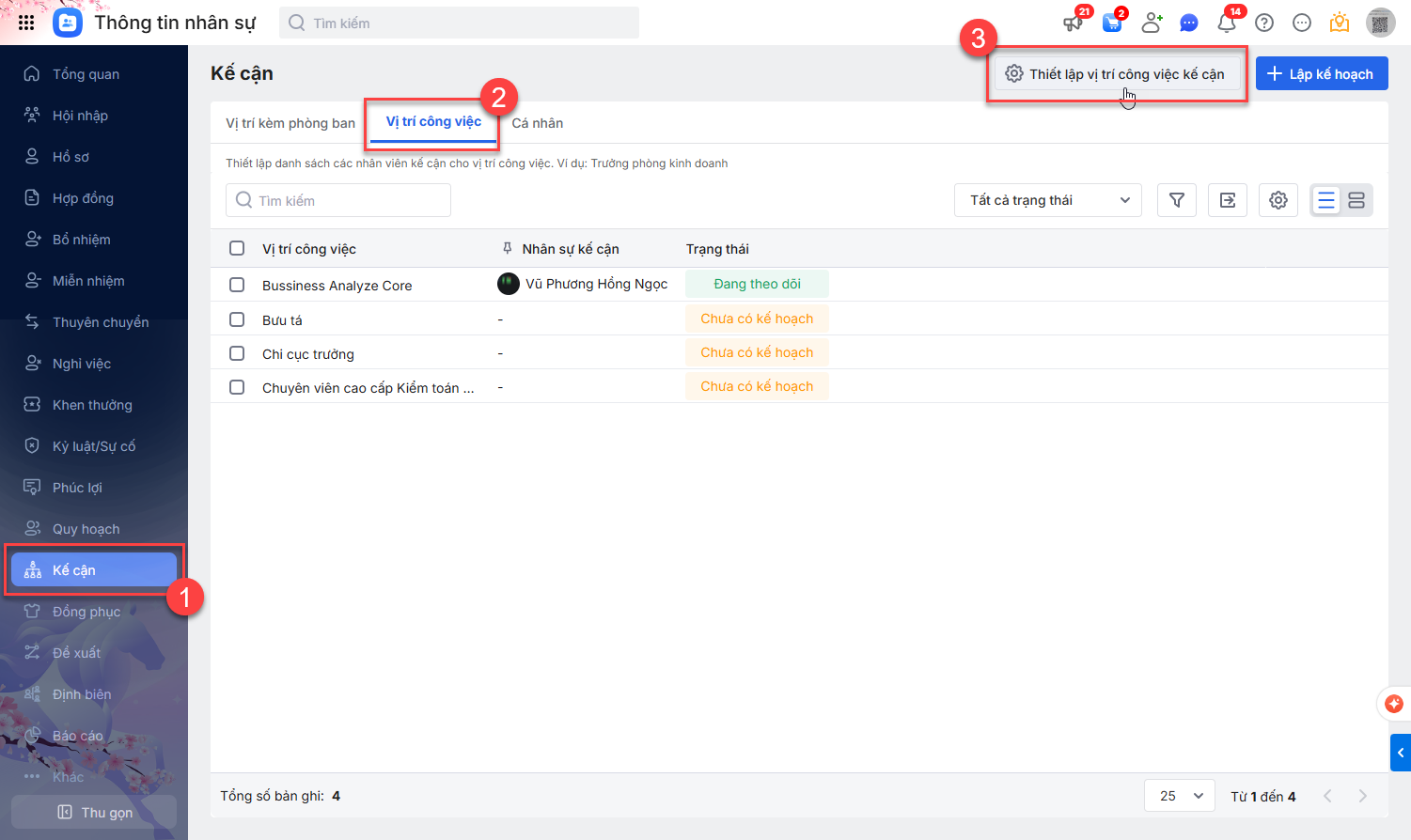The width and height of the screenshot is (1411, 840).
Task: Click the Trạng thái column header
Action: click(717, 249)
